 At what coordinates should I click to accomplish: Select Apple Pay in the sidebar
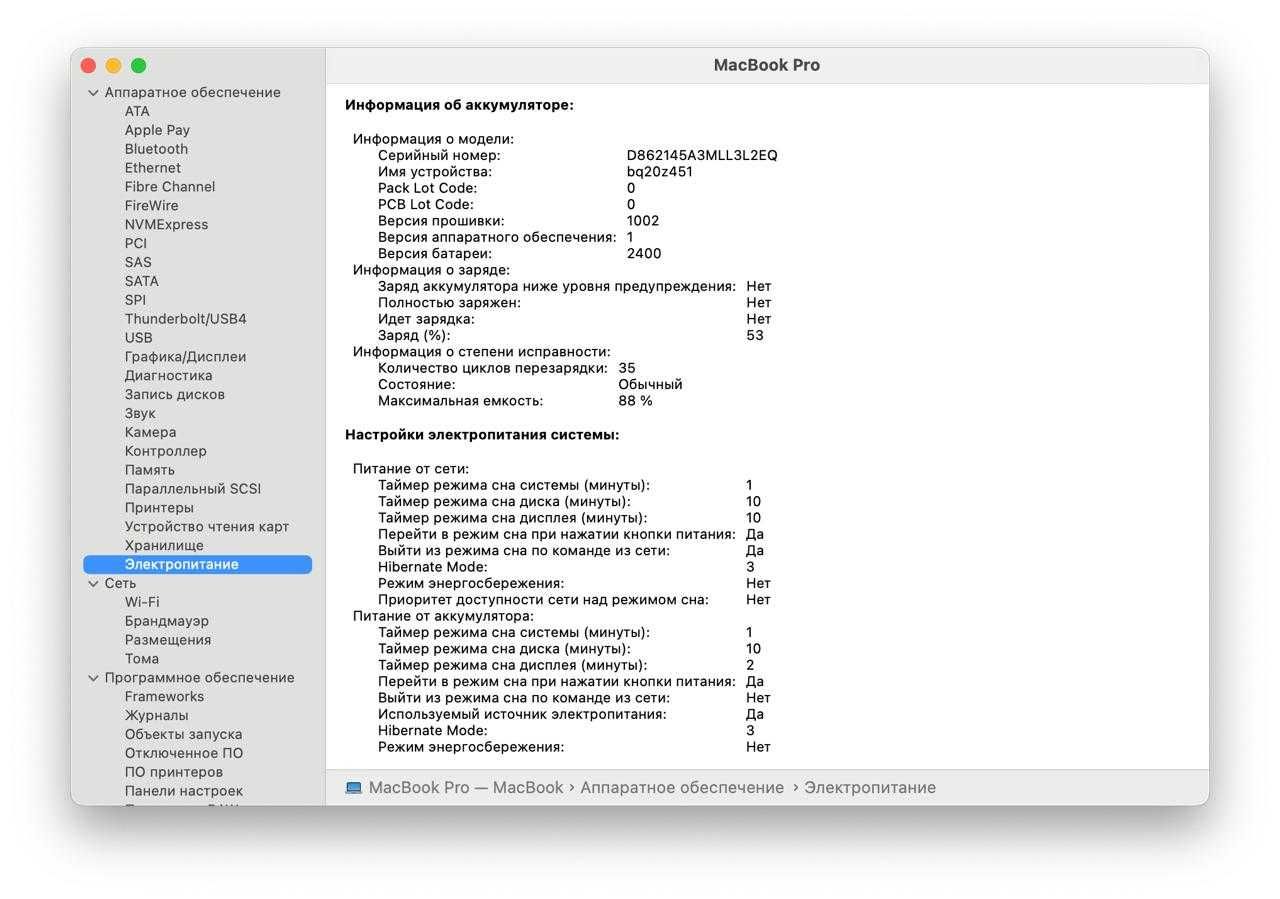point(157,130)
